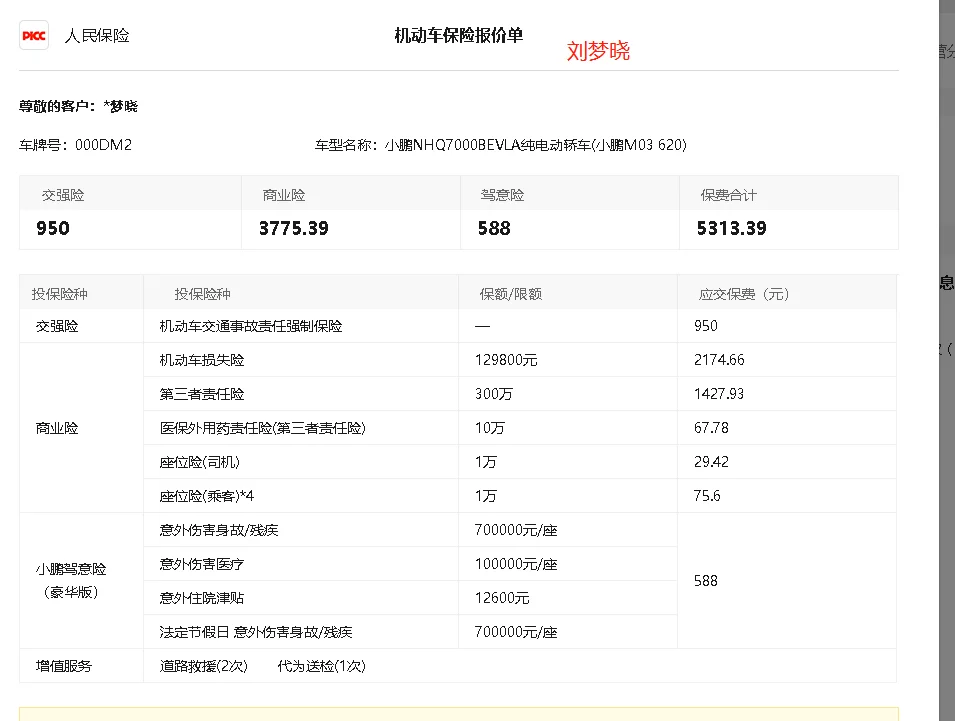Viewport: 955px width, 721px height.
Task: Click the 驾意险 summary card header
Action: (x=502, y=195)
